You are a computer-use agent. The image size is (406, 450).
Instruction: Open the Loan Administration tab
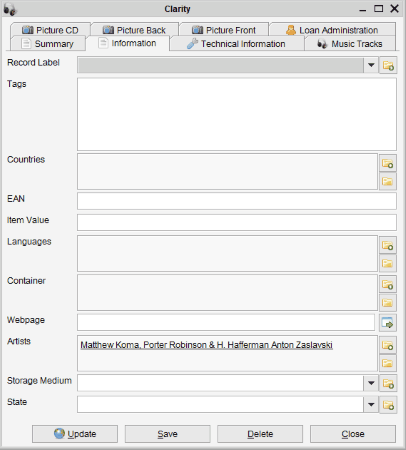click(x=332, y=30)
